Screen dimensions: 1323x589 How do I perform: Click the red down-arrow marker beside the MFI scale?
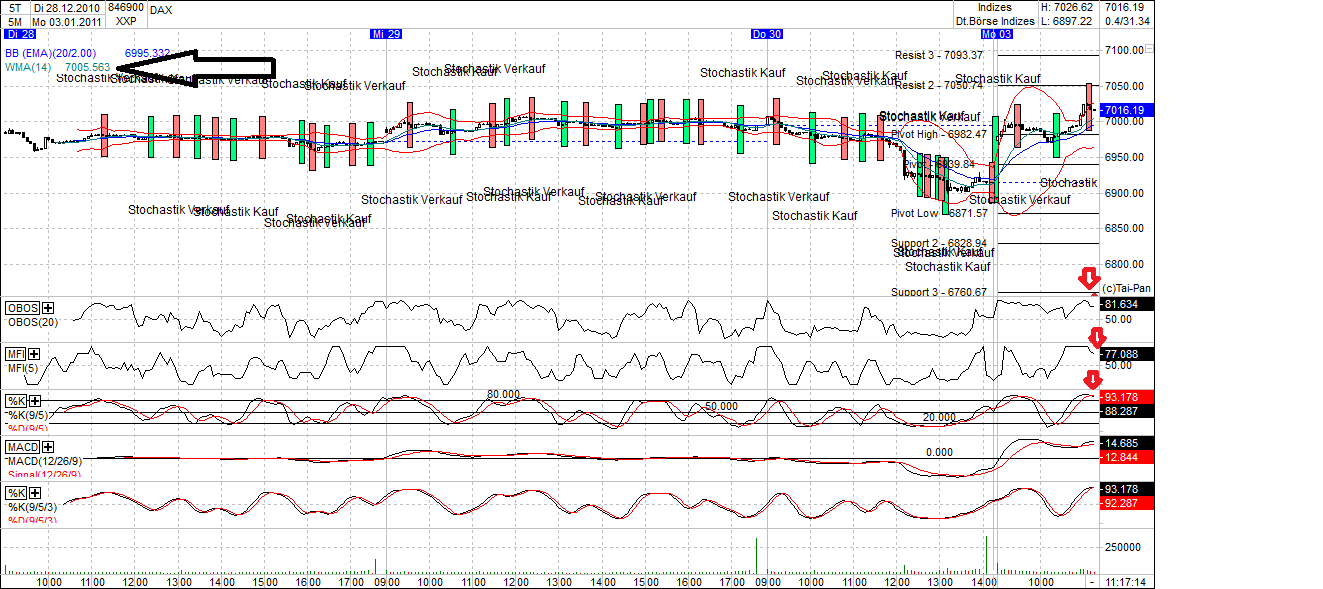(x=1097, y=335)
